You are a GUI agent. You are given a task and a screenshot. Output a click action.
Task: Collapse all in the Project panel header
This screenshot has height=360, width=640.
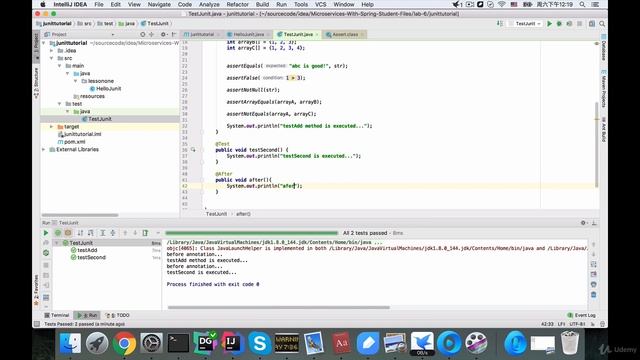152,35
